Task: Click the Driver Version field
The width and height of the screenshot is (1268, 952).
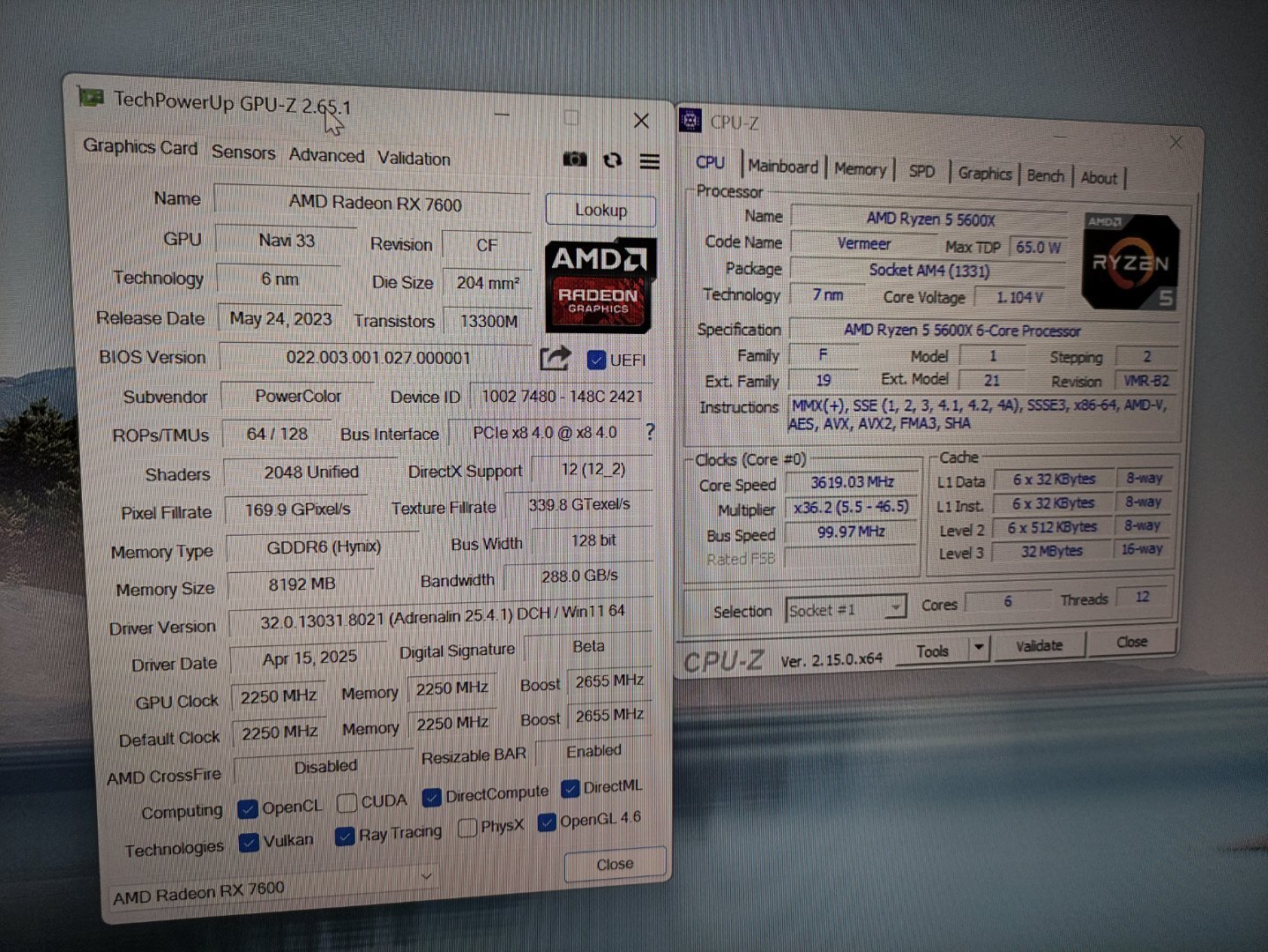Action: 441,614
